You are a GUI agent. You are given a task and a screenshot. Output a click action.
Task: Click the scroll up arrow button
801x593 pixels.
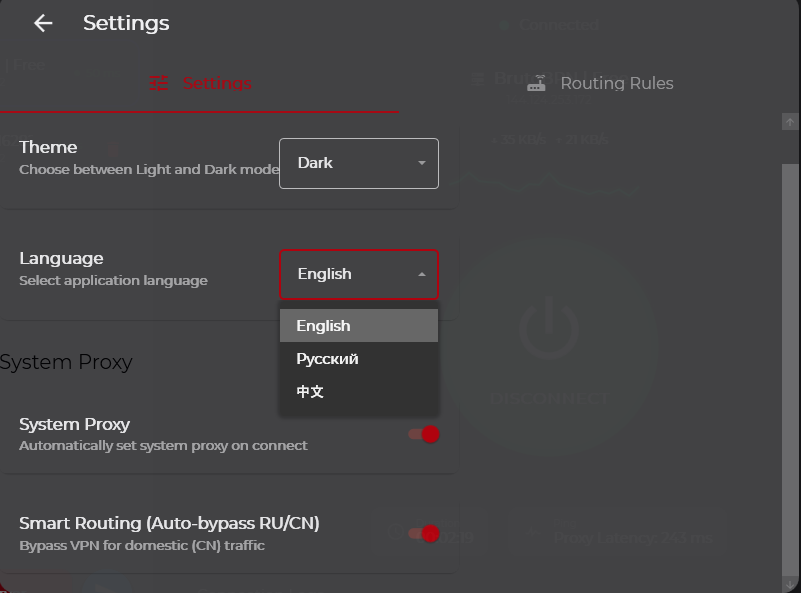pyautogui.click(x=790, y=122)
